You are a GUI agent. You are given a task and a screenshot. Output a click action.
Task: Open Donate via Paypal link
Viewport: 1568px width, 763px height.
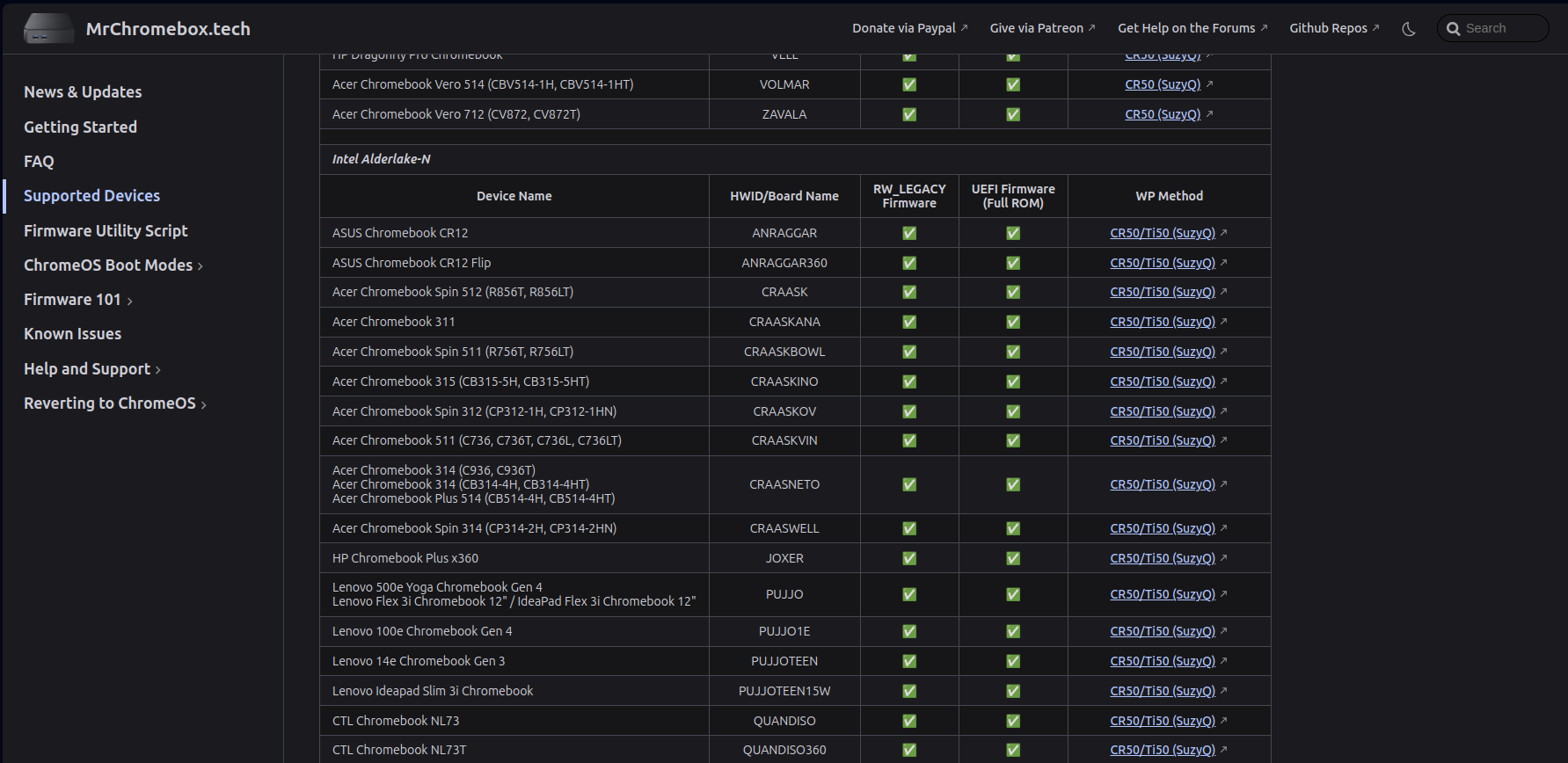pos(910,28)
